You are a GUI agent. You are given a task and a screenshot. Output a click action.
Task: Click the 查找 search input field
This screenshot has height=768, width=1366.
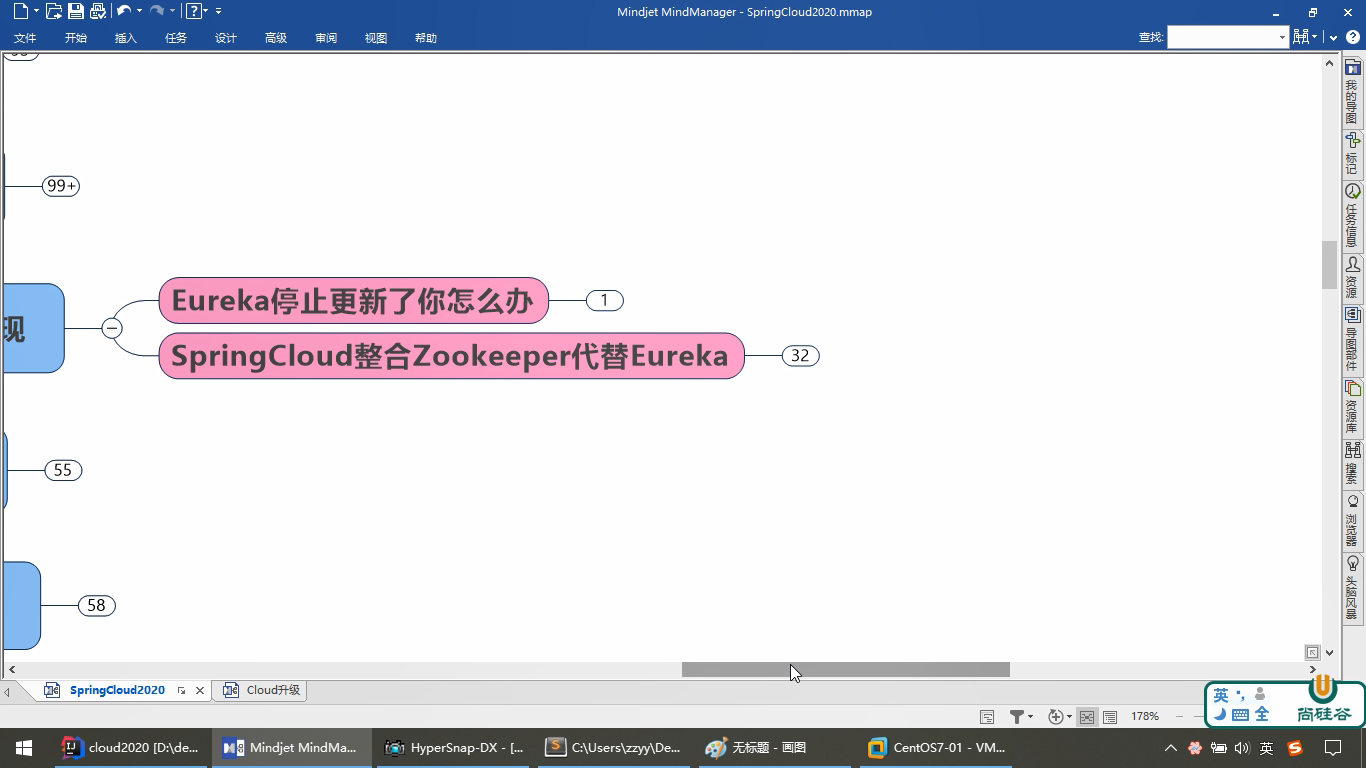pyautogui.click(x=1222, y=37)
